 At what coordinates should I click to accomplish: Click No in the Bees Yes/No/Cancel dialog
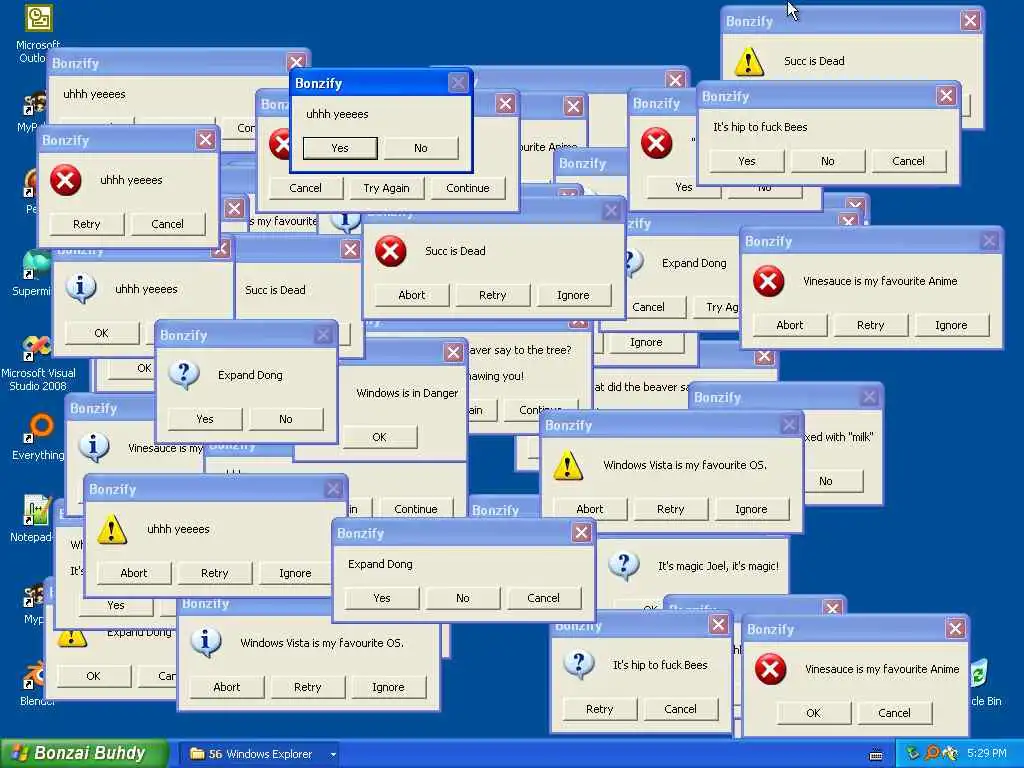[828, 161]
